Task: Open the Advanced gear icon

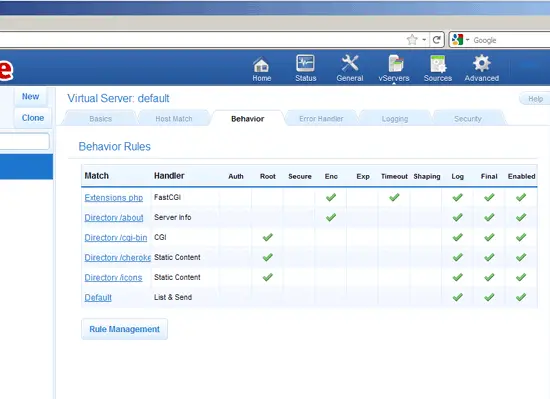Action: pos(482,63)
